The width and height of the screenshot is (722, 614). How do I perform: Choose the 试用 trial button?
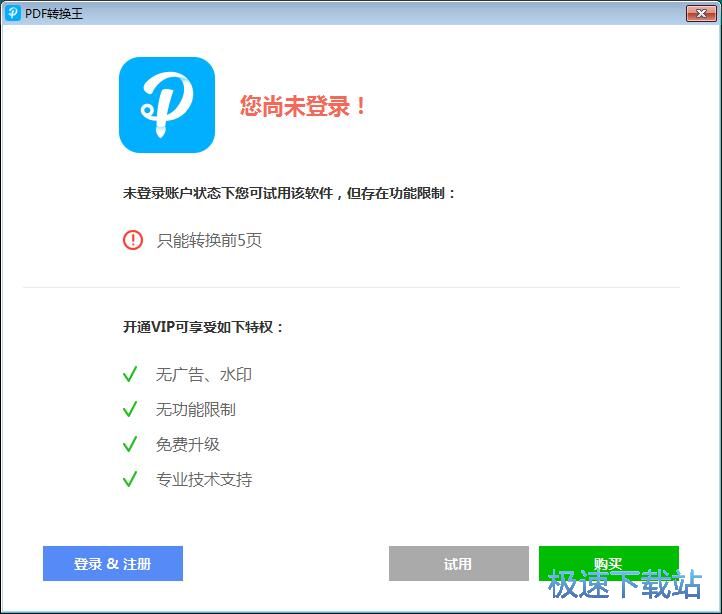tap(459, 563)
